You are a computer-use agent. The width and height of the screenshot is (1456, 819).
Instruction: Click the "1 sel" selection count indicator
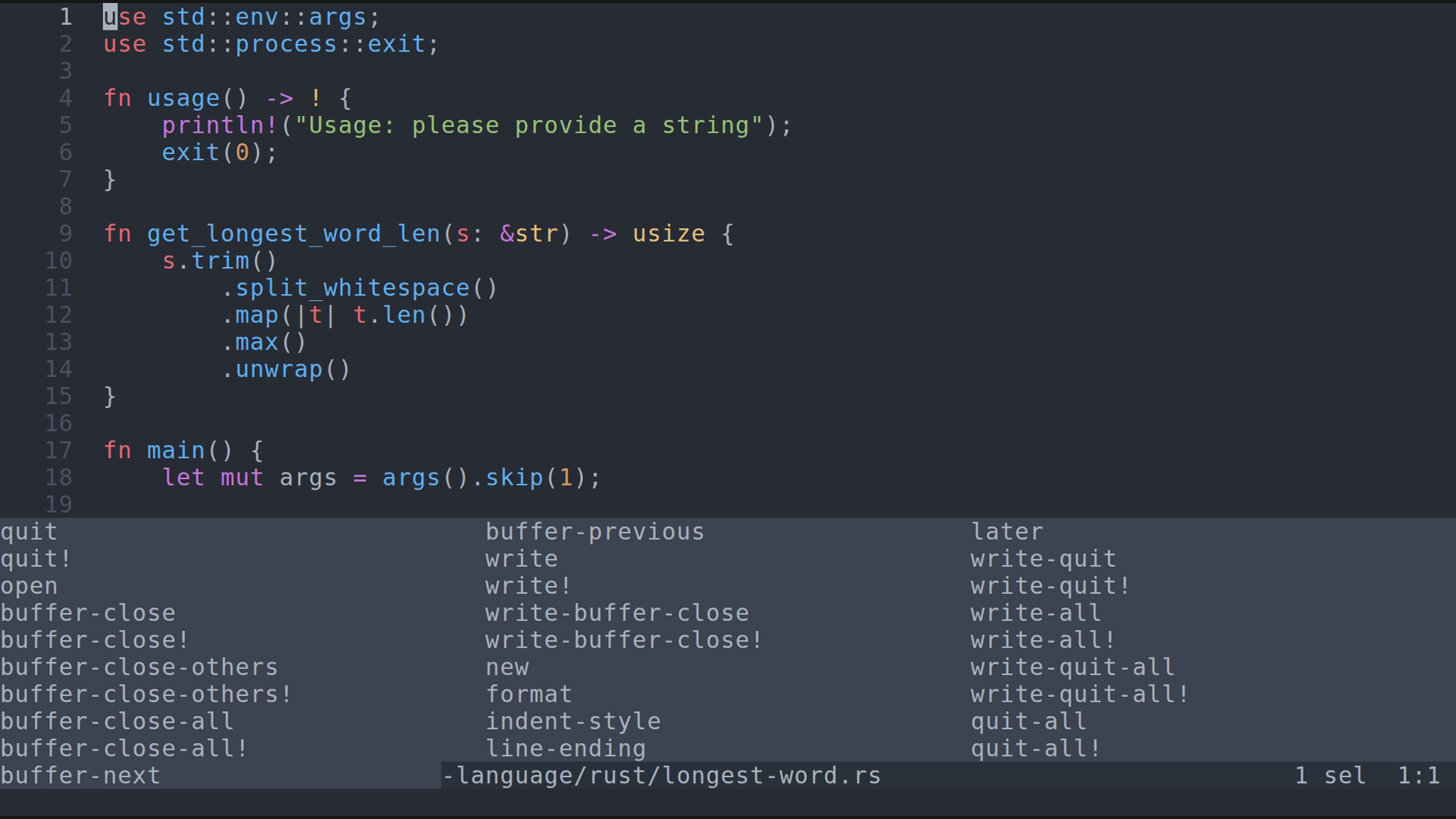pos(1330,776)
